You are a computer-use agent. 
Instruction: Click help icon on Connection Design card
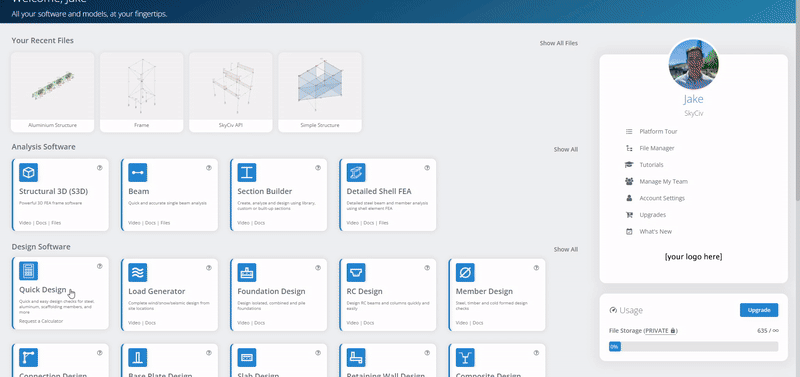(x=99, y=353)
